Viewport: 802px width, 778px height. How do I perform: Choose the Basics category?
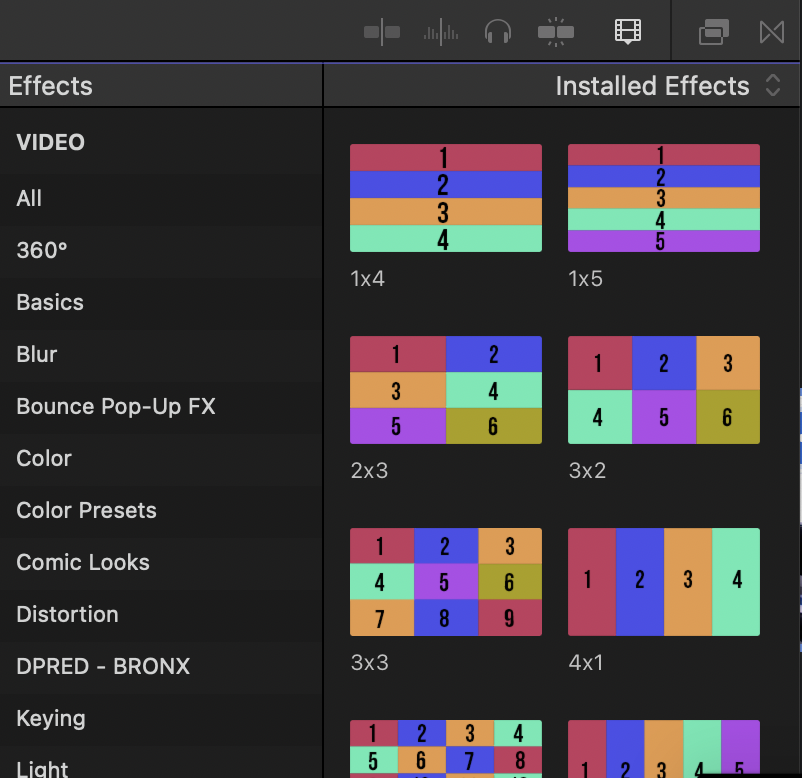[161, 303]
